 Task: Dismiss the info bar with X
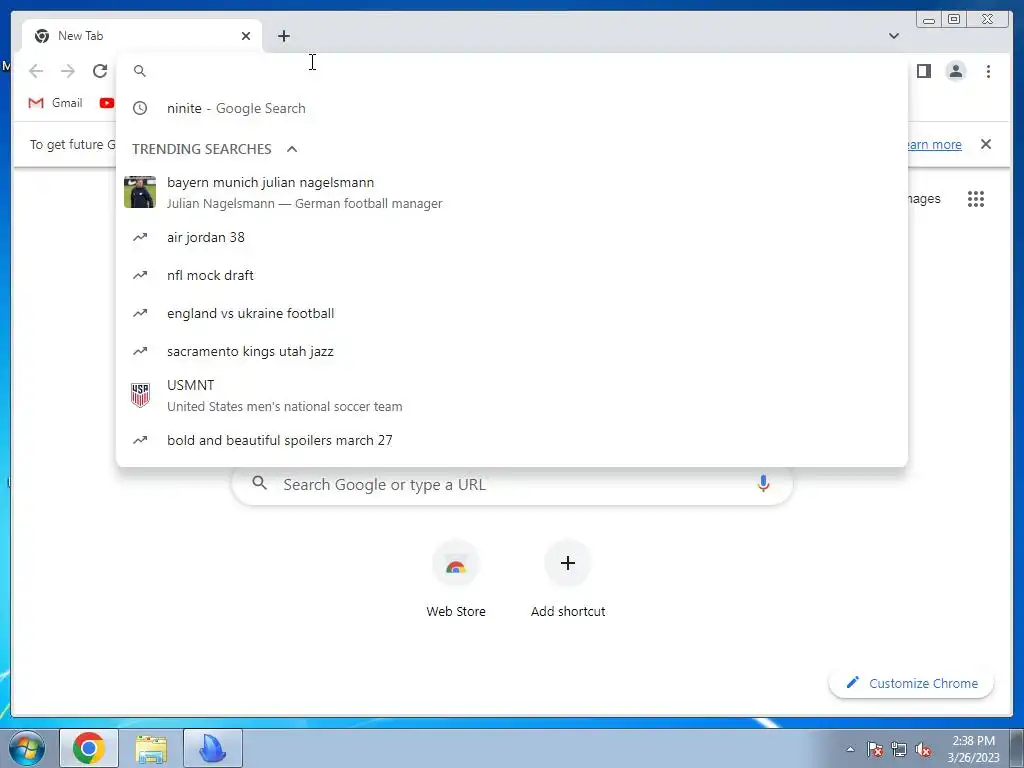click(986, 144)
